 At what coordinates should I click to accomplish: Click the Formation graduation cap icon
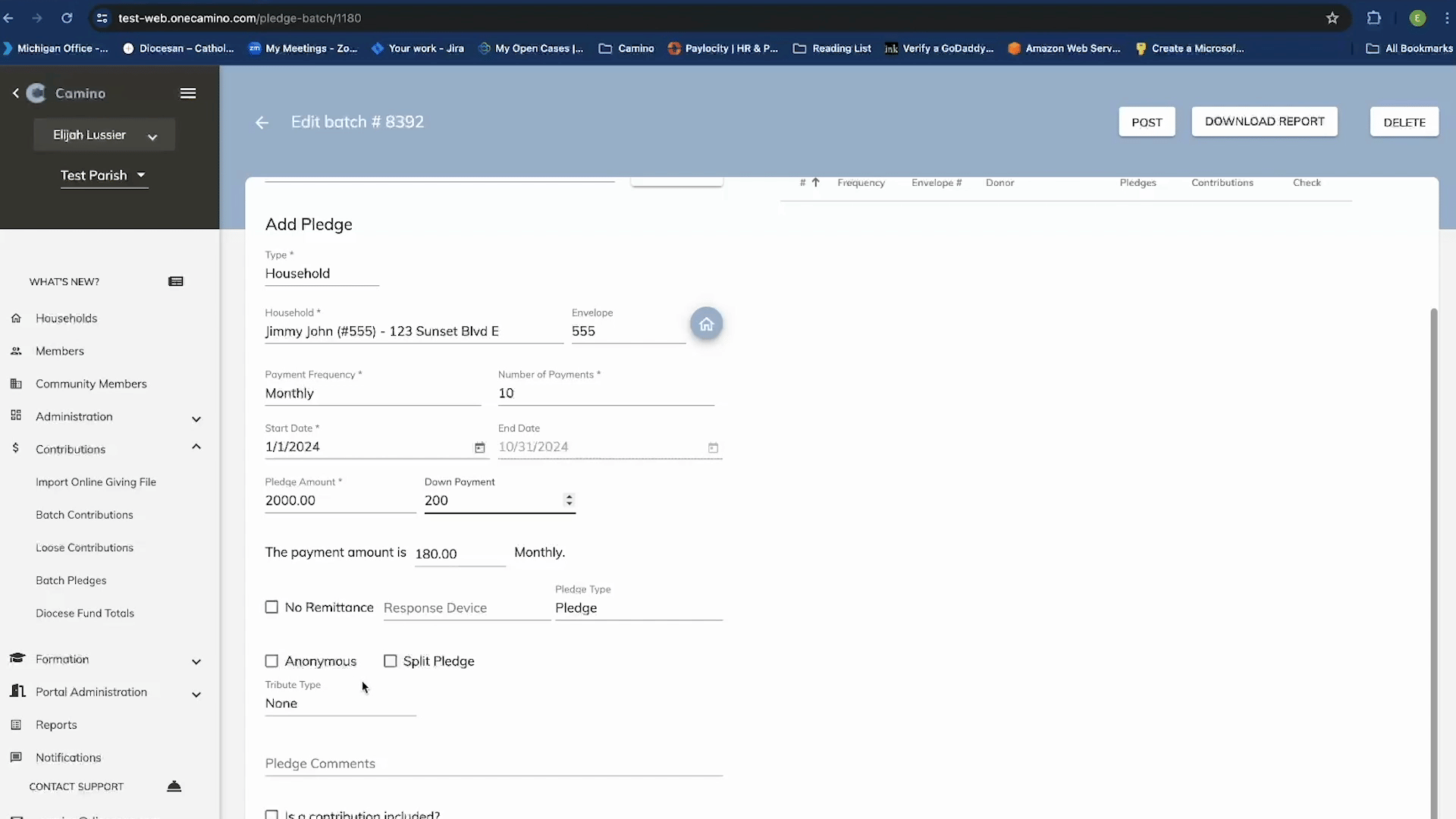pos(17,657)
